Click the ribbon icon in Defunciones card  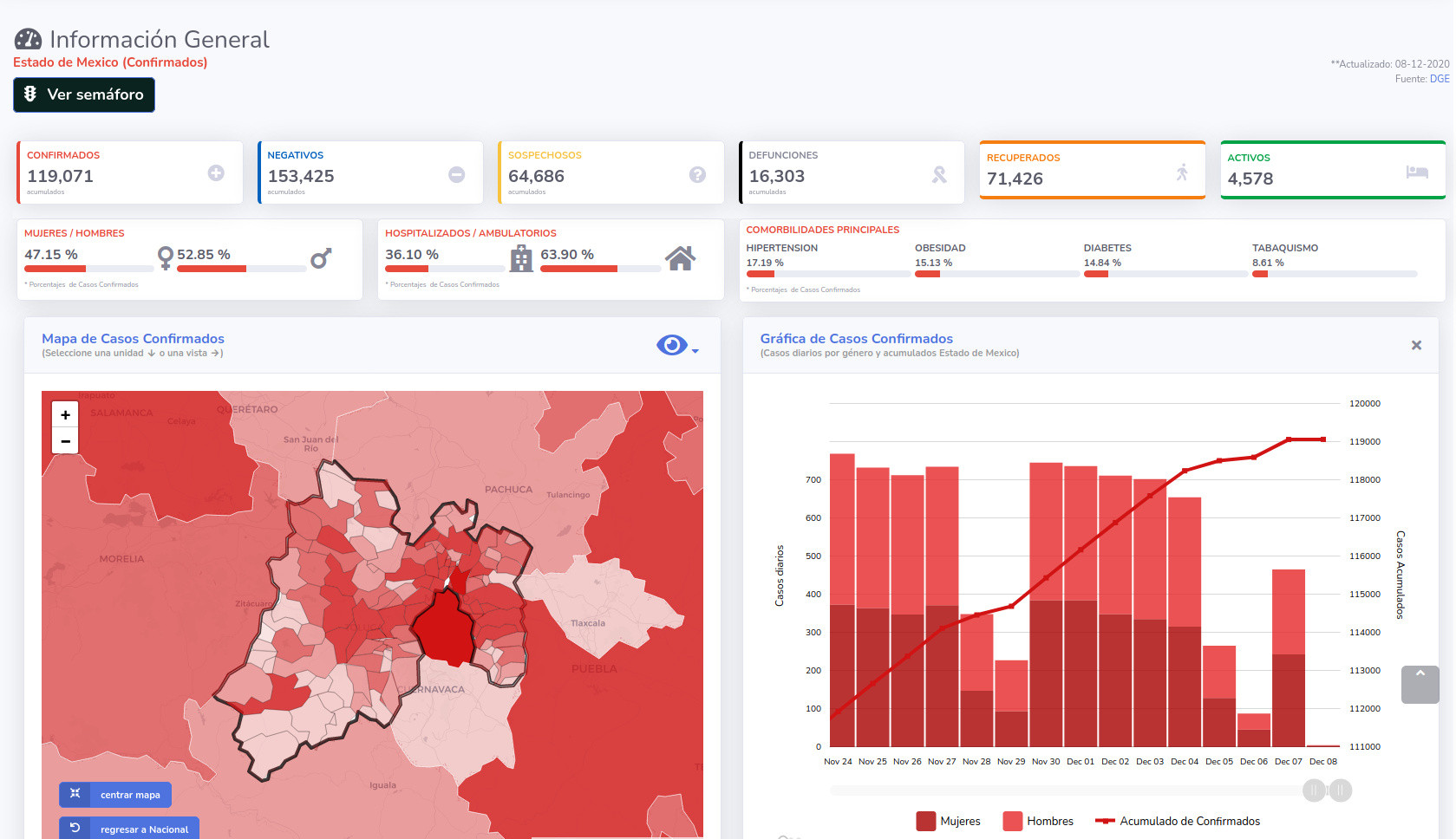[939, 174]
